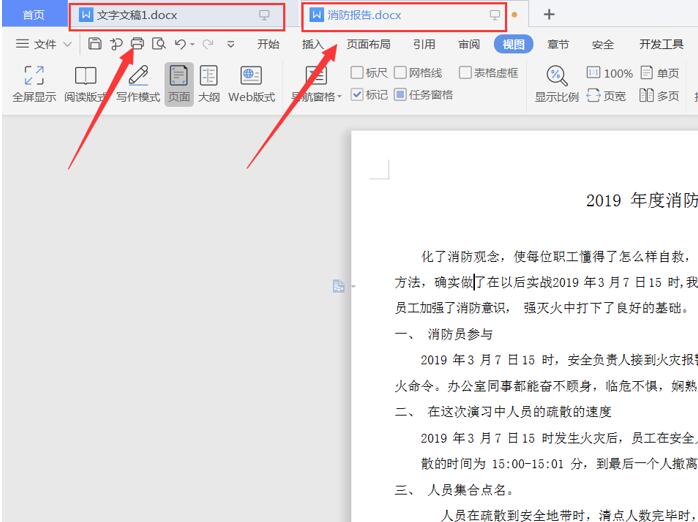
Task: Switch to Web版式 view
Action: click(x=252, y=84)
